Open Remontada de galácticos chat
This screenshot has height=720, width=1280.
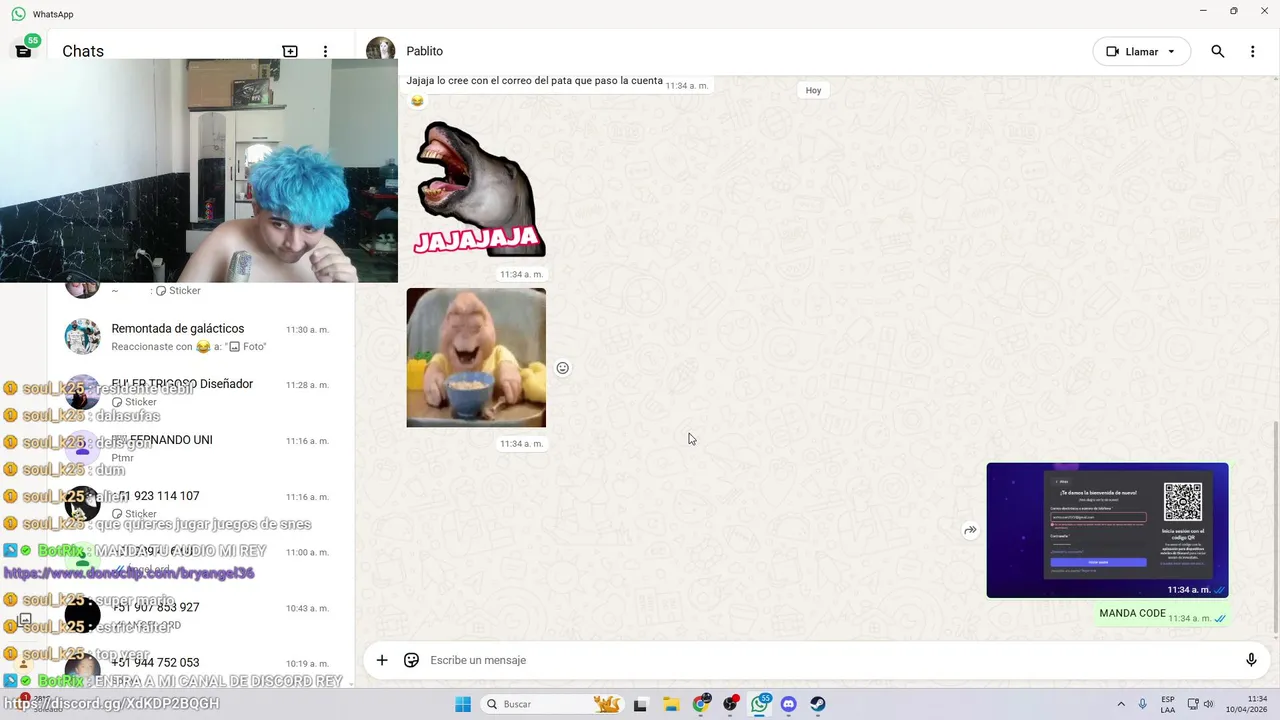click(x=200, y=337)
